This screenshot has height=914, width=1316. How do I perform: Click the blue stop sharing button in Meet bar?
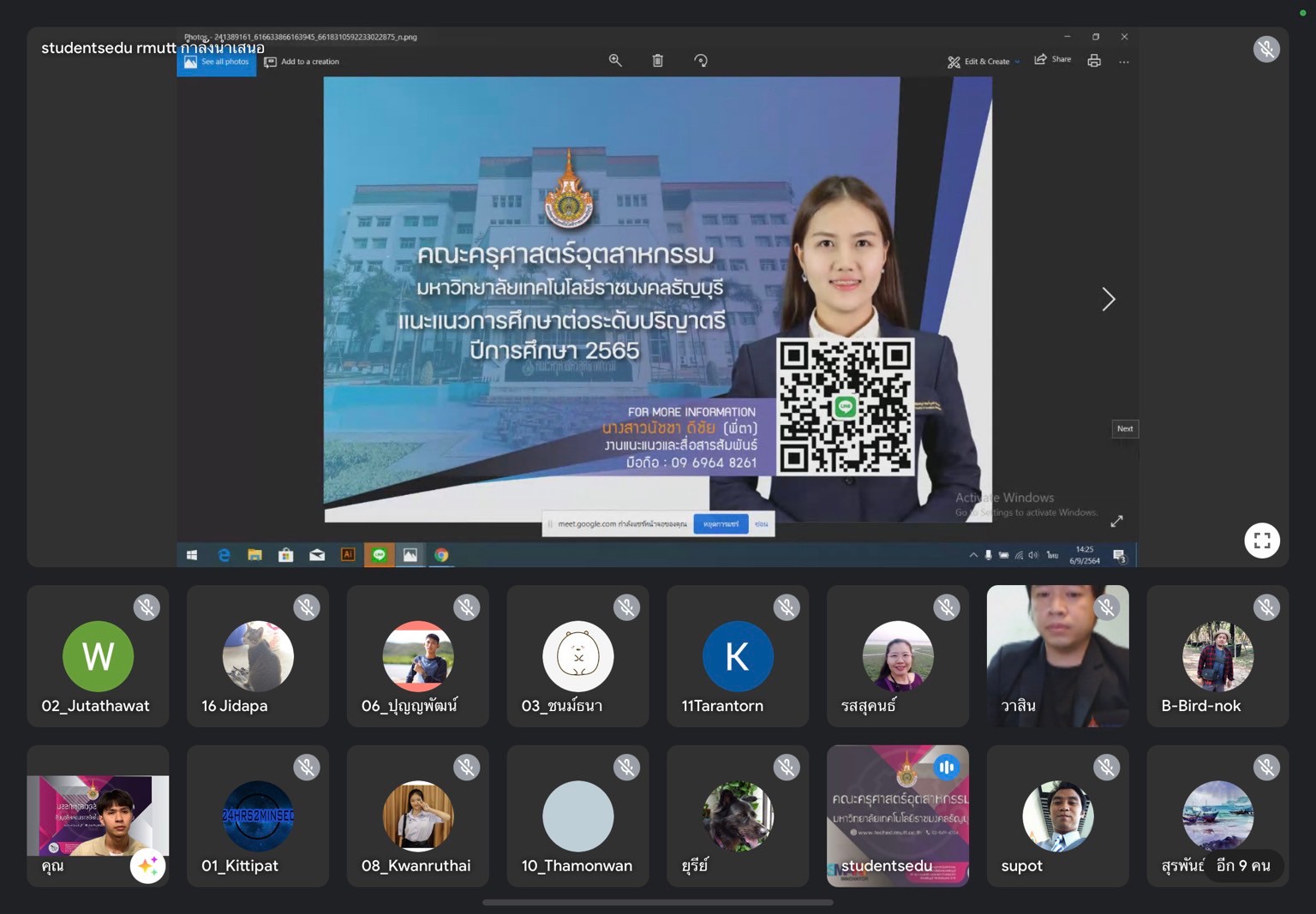point(721,523)
